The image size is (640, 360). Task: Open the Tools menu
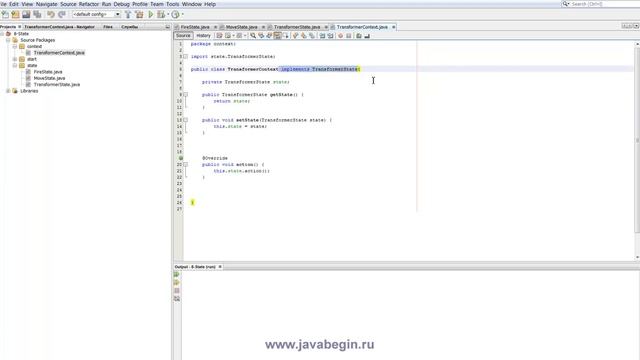tap(172, 4)
